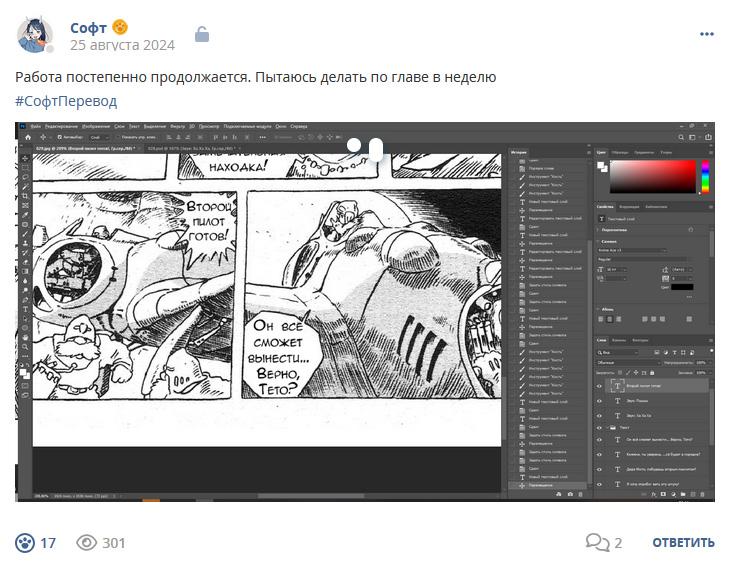Click the red color picker field

click(x=652, y=176)
